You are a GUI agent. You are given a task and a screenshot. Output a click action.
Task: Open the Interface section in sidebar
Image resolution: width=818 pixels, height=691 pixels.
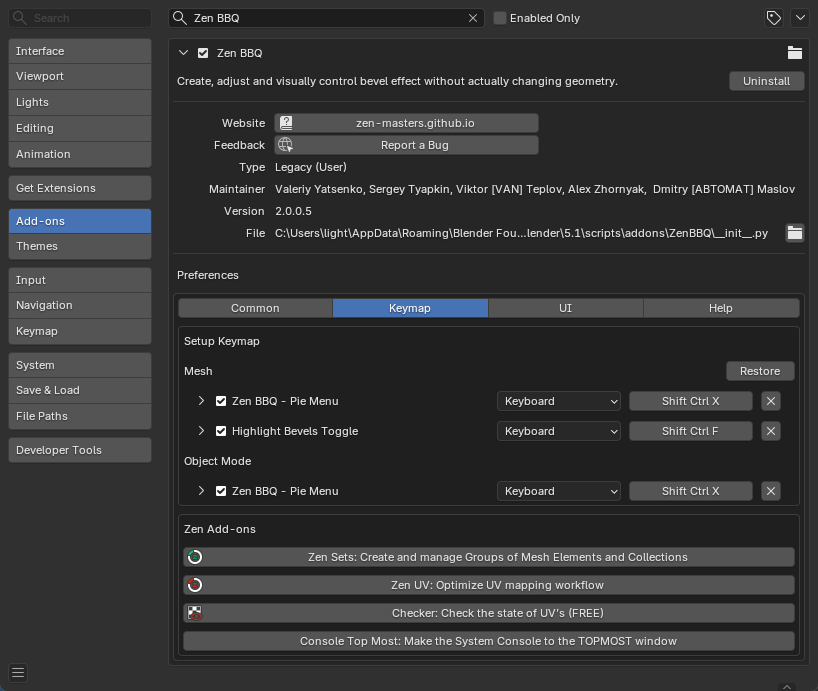tap(80, 51)
